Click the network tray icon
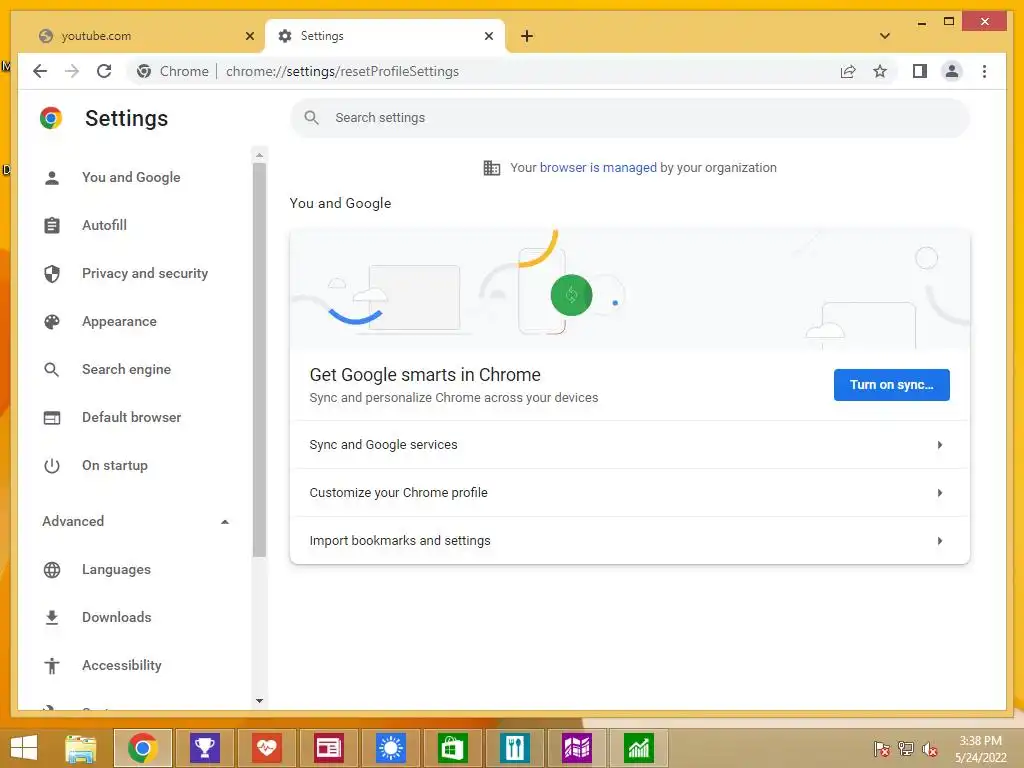Image resolution: width=1024 pixels, height=768 pixels. pyautogui.click(x=906, y=749)
